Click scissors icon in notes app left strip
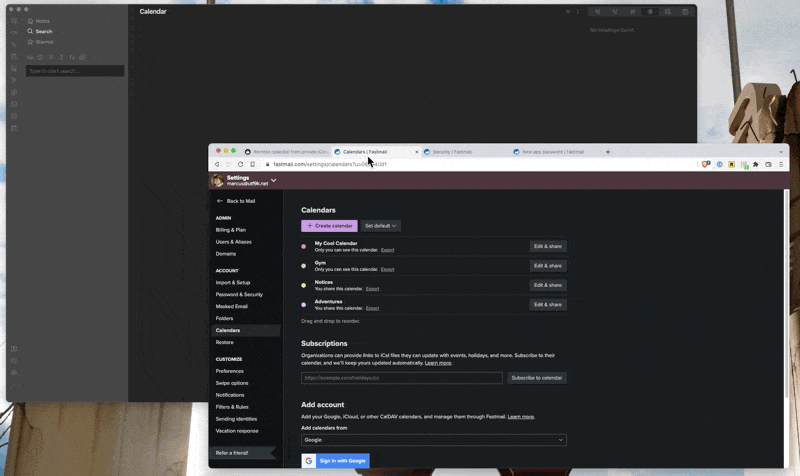Screen dimensions: 800x476 (x=14, y=80)
